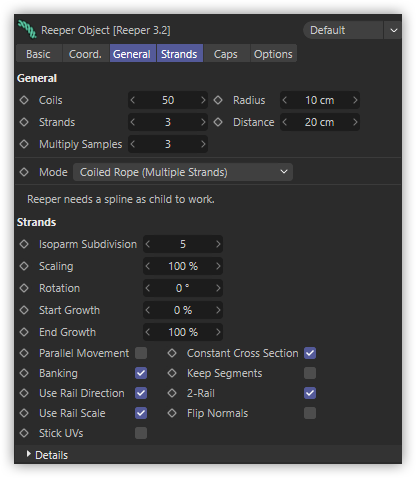This screenshot has width=416, height=478.
Task: Increase Start Growth with right arrow
Action: click(218, 310)
